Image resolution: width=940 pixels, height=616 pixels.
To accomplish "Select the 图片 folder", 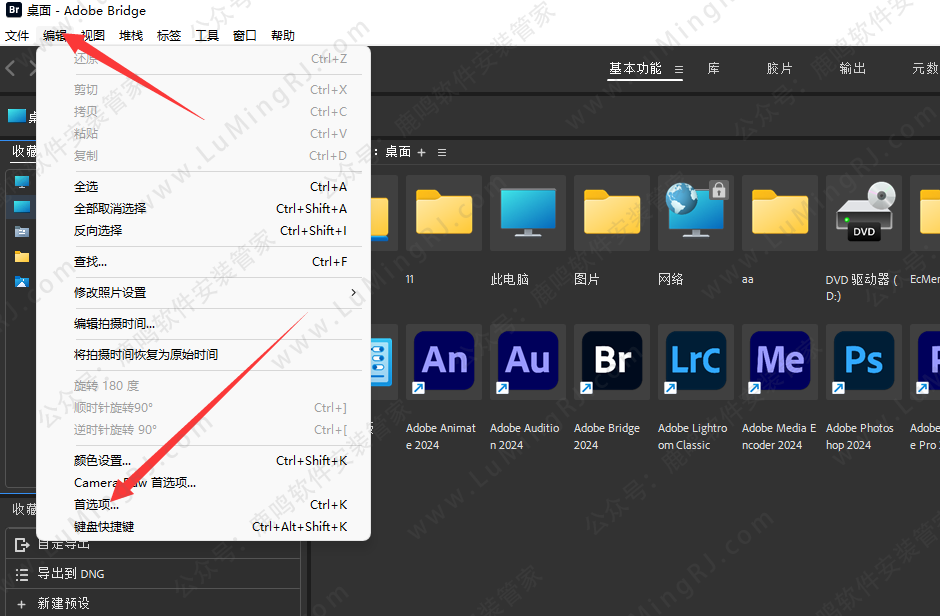I will 612,213.
